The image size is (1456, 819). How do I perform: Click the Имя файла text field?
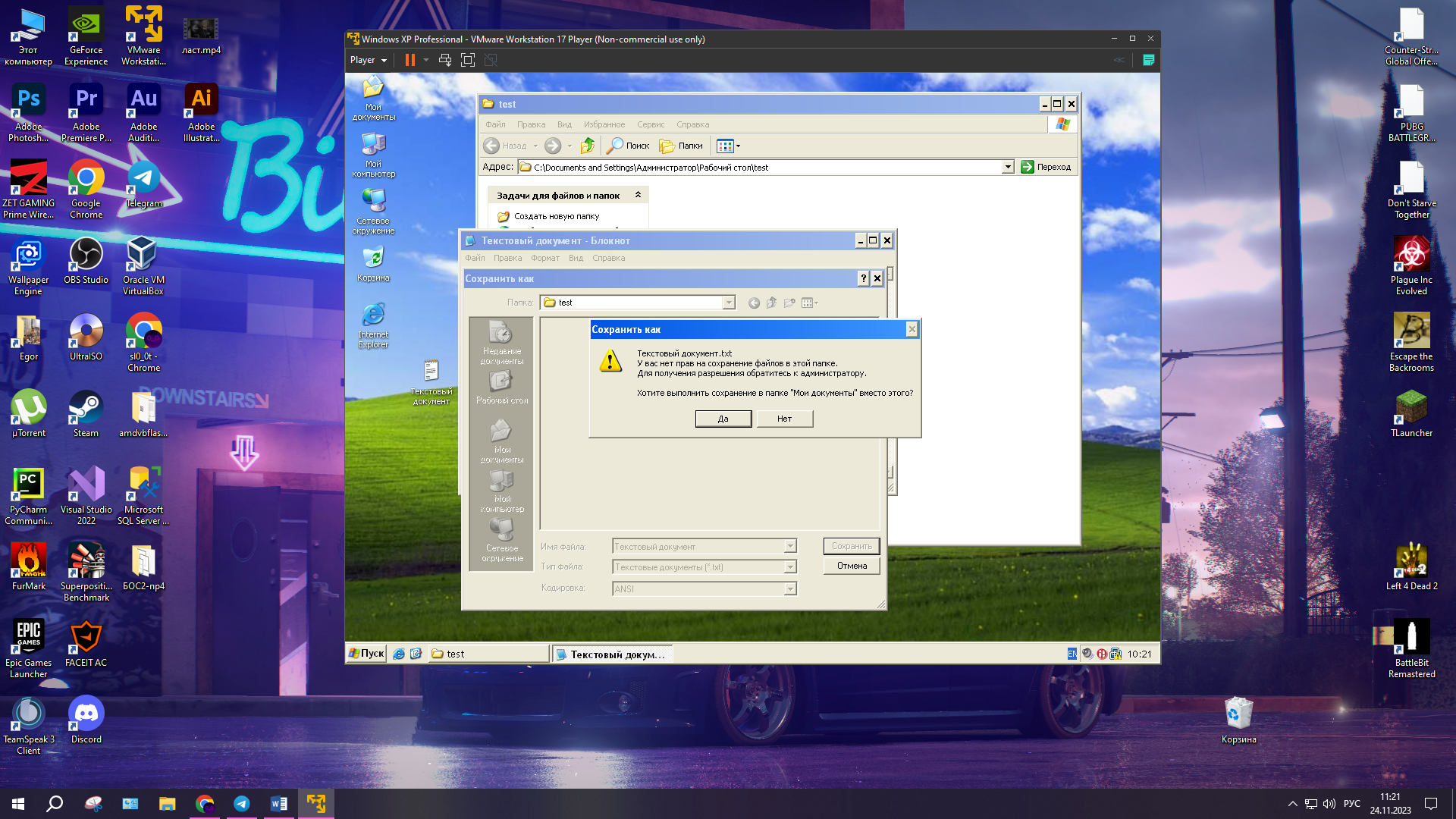coord(698,546)
